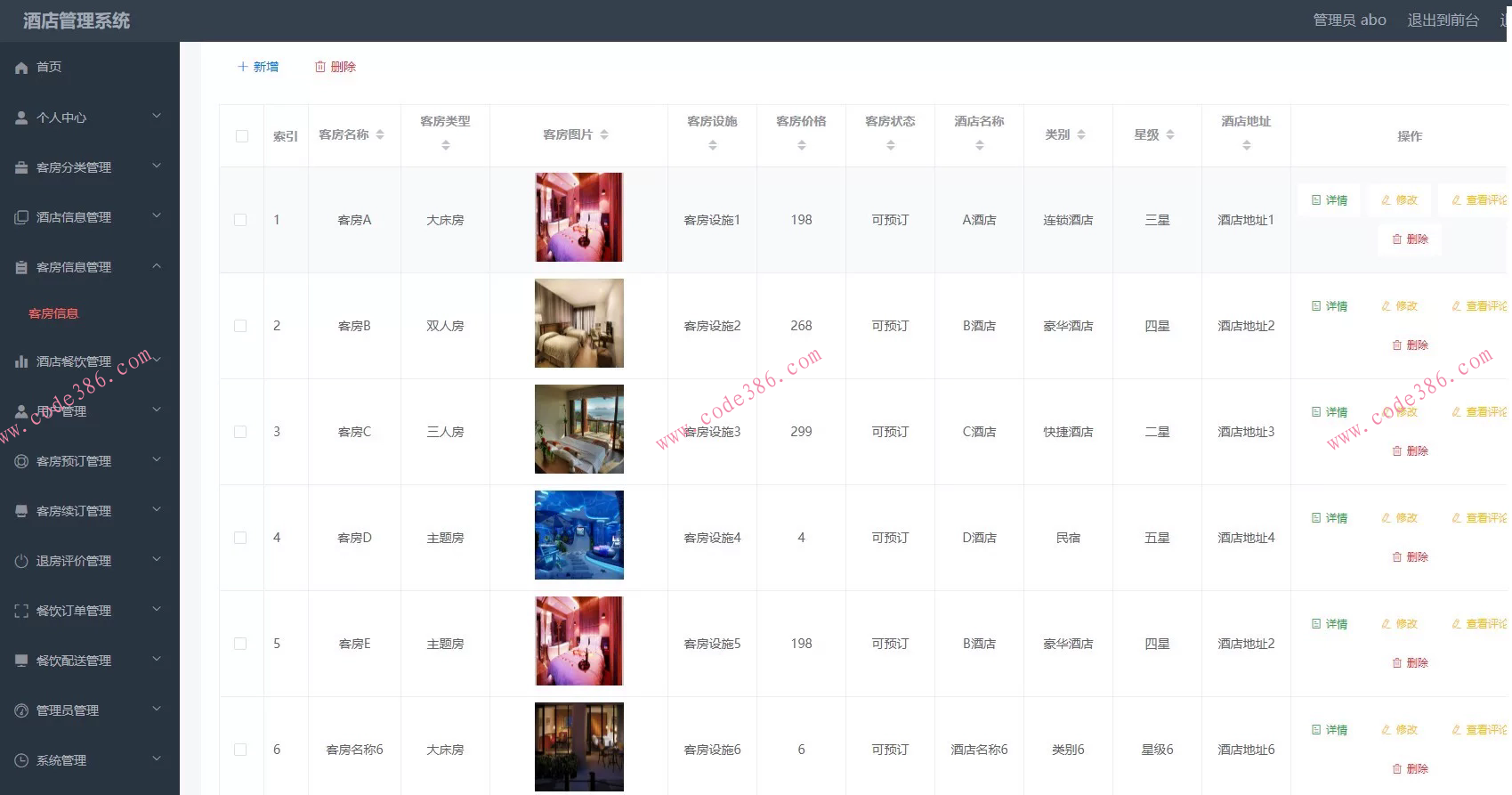Image resolution: width=1512 pixels, height=795 pixels.
Task: Delete the 客房D row
Action: click(1410, 557)
